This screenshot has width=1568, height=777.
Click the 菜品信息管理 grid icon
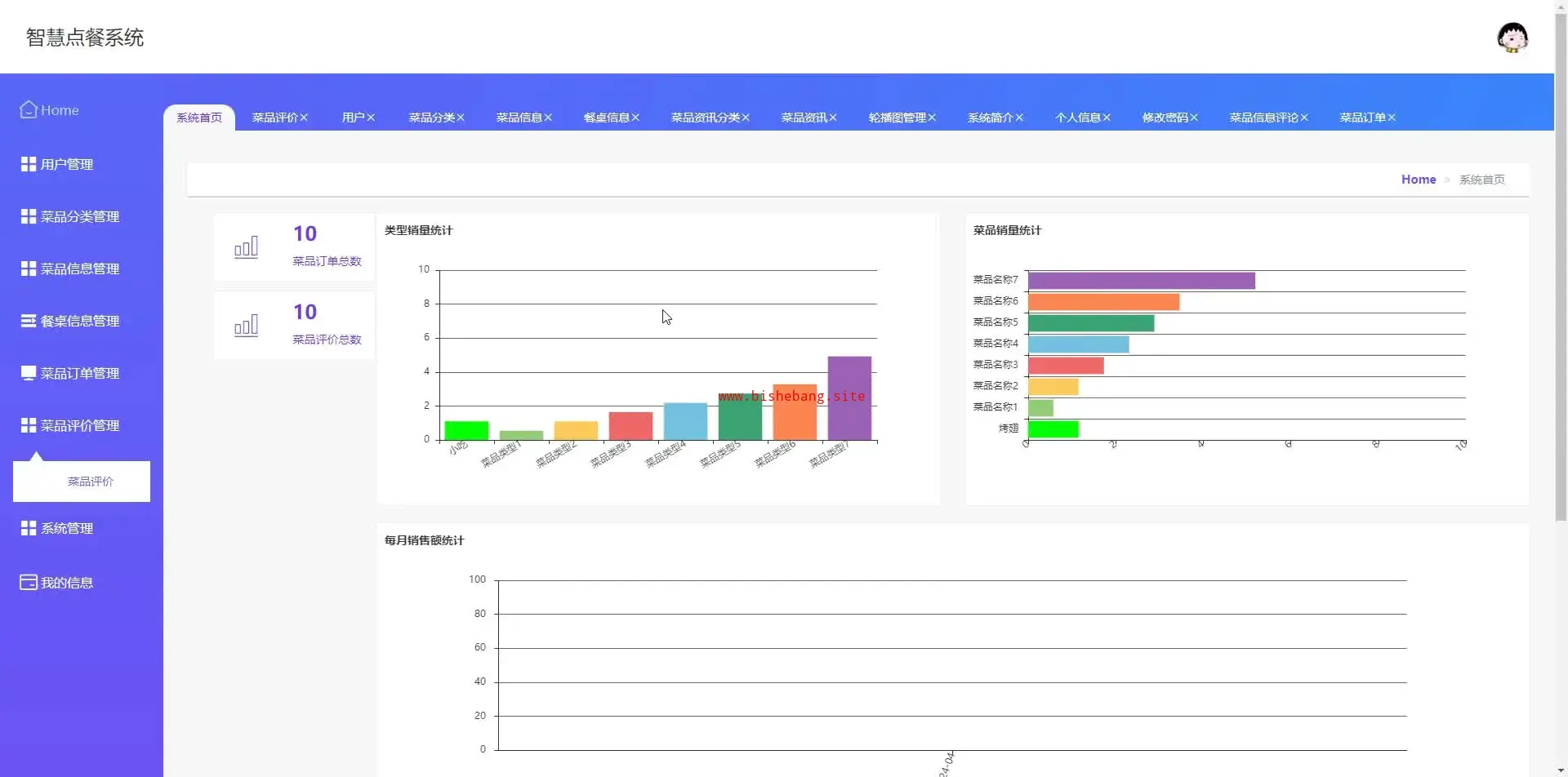point(29,269)
